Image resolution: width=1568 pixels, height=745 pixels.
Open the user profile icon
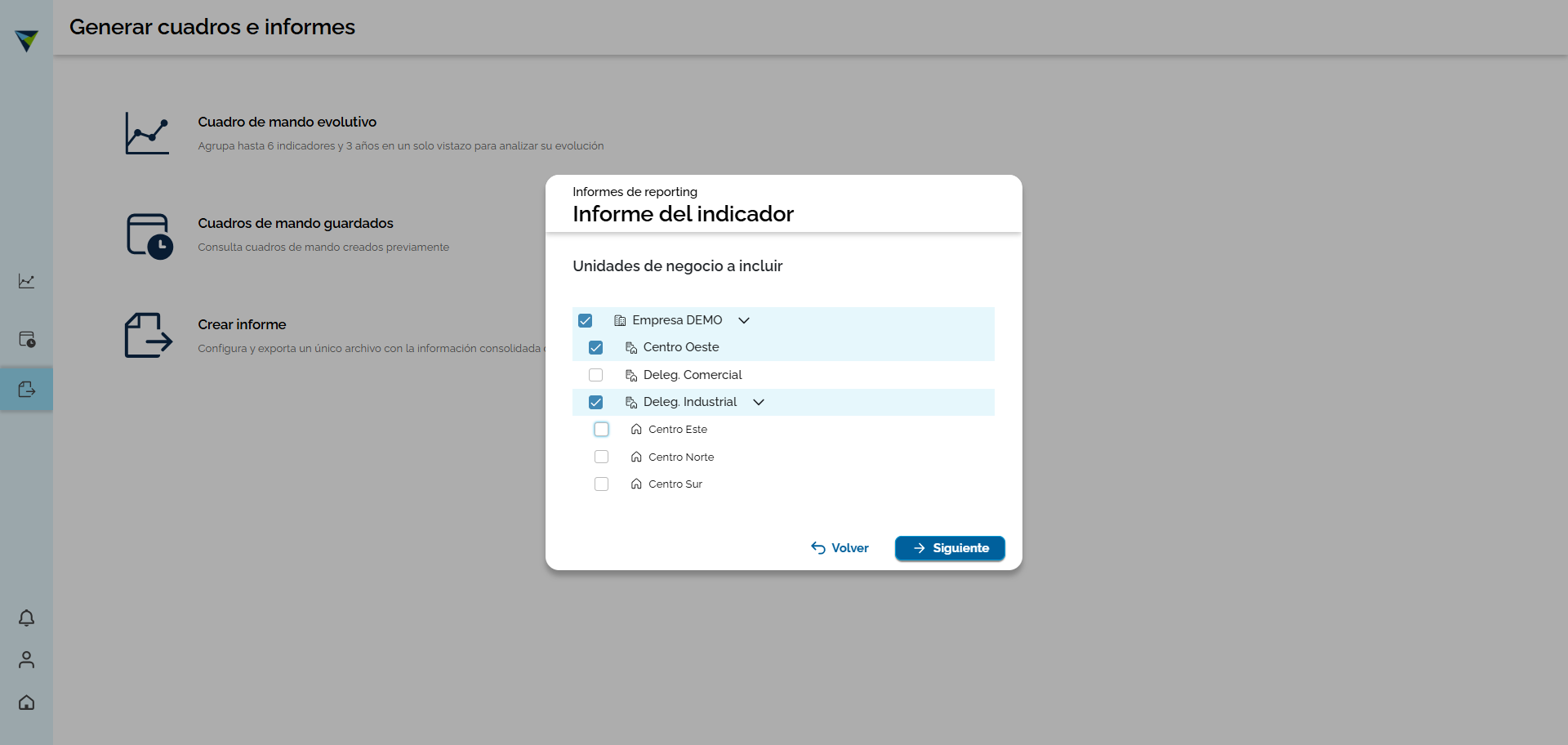pyautogui.click(x=26, y=660)
